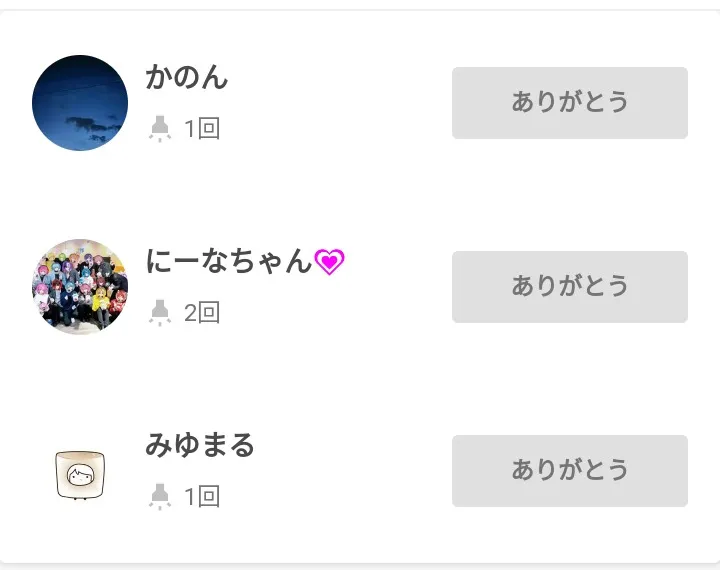
Task: Tap the bell icon under かのん
Action: 160,129
